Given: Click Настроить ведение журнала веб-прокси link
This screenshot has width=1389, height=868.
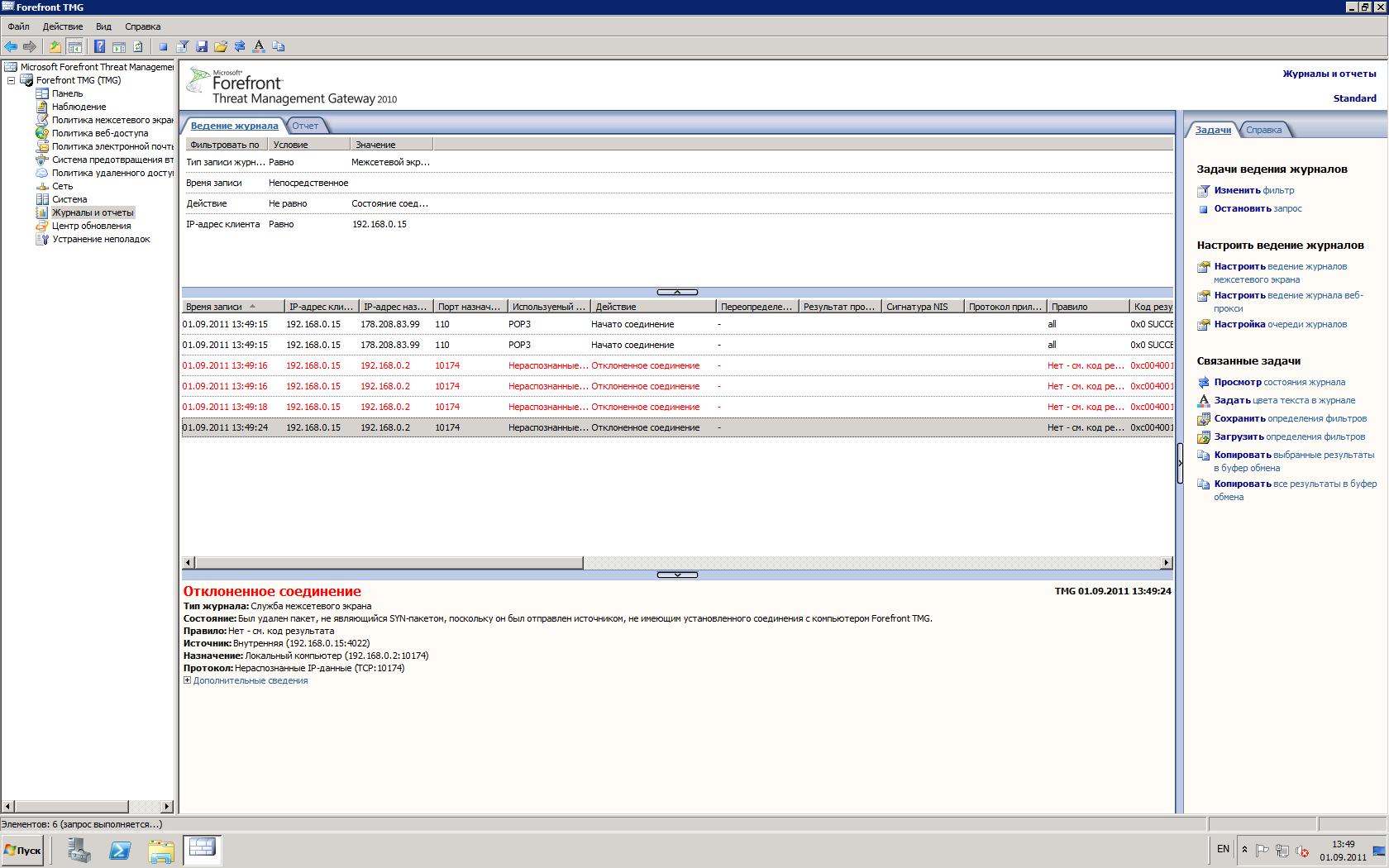Looking at the screenshot, I should pos(1288,302).
